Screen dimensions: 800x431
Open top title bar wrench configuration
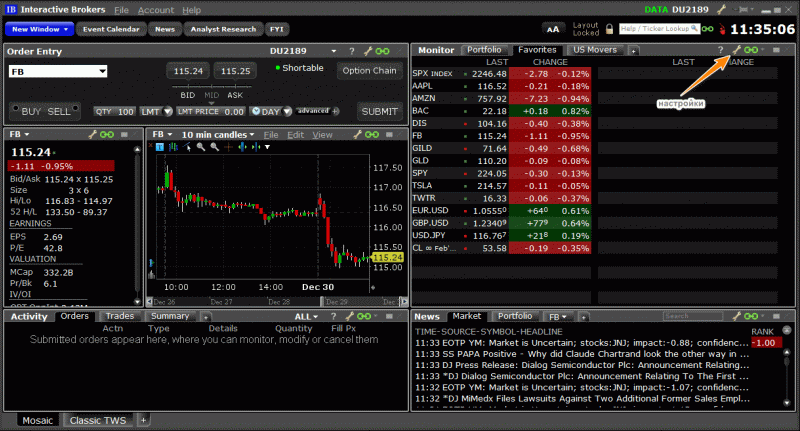click(x=721, y=9)
